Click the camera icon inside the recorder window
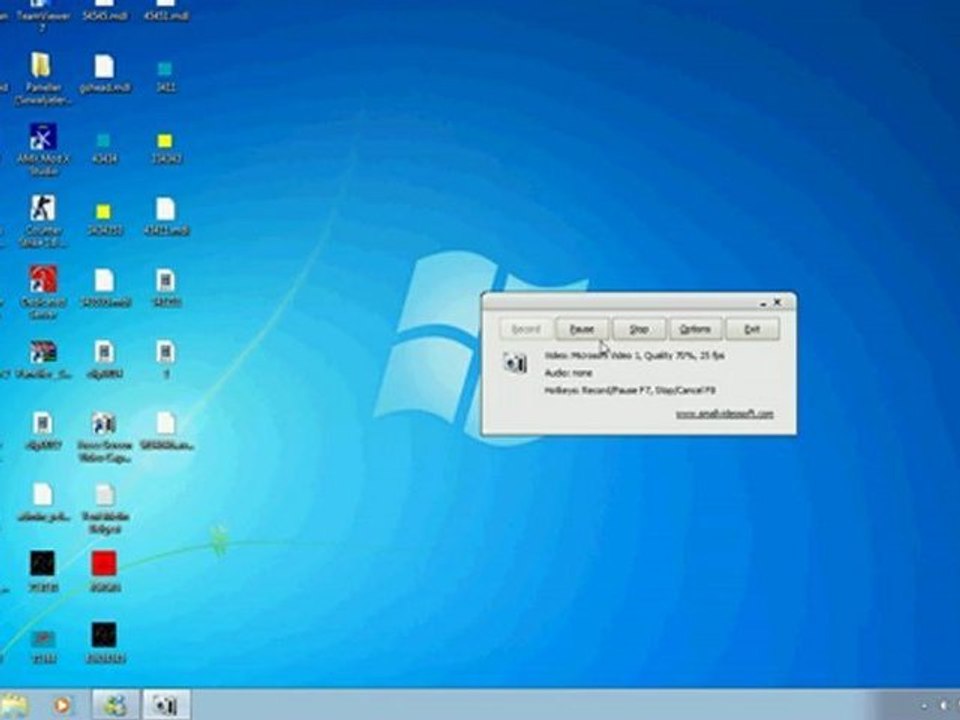This screenshot has width=960, height=720. click(x=515, y=362)
